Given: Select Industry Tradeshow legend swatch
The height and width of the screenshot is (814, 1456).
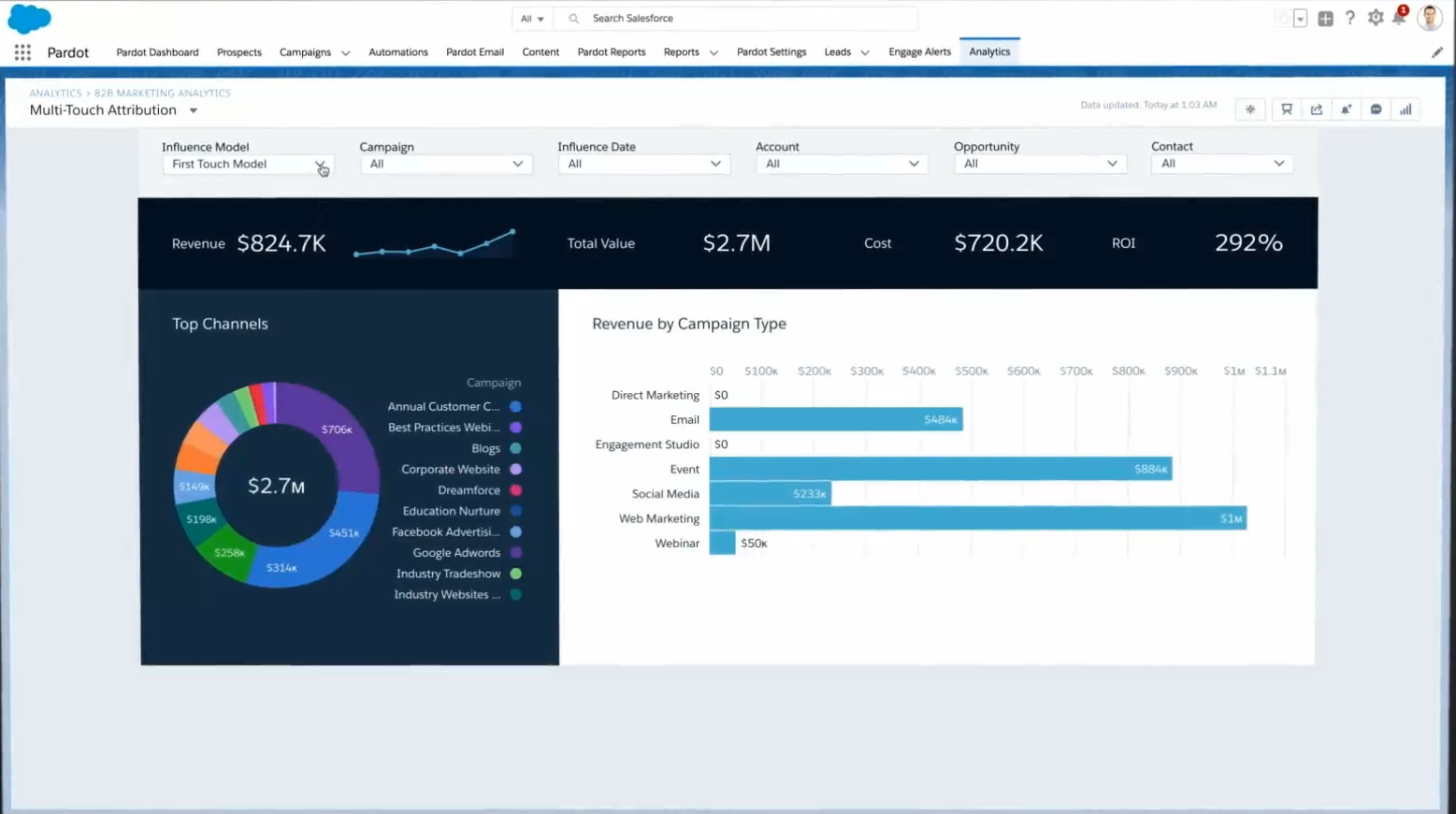Looking at the screenshot, I should [515, 574].
